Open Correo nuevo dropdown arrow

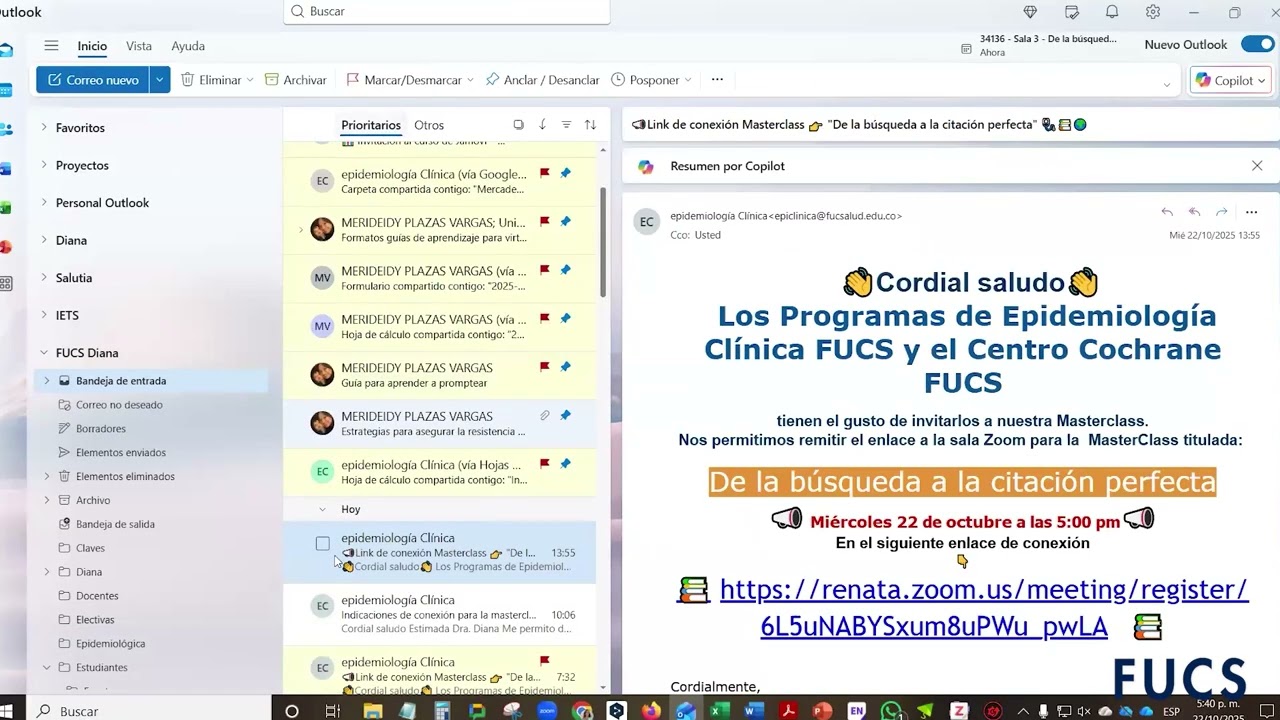pyautogui.click(x=160, y=80)
